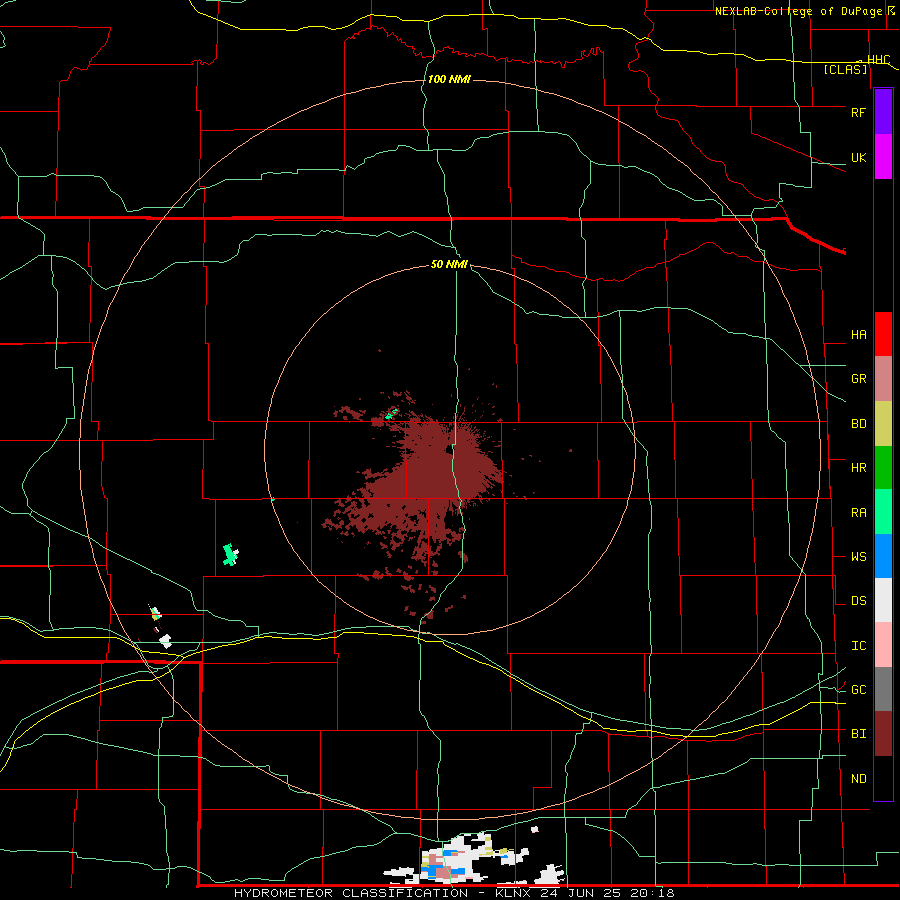Select the pink GR legend color block
The image size is (900, 900).
(883, 379)
